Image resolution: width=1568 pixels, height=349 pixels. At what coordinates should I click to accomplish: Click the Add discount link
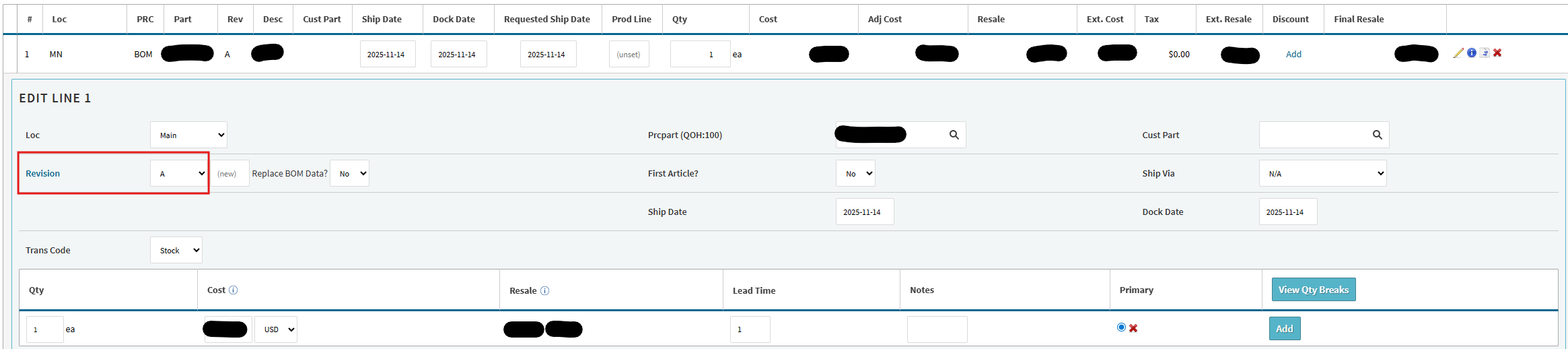click(1293, 55)
